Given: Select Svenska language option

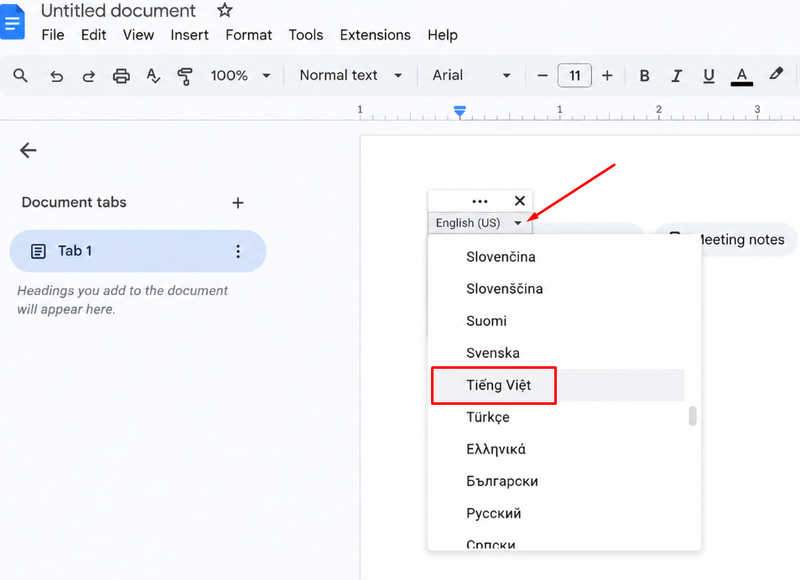Looking at the screenshot, I should [x=557, y=353].
